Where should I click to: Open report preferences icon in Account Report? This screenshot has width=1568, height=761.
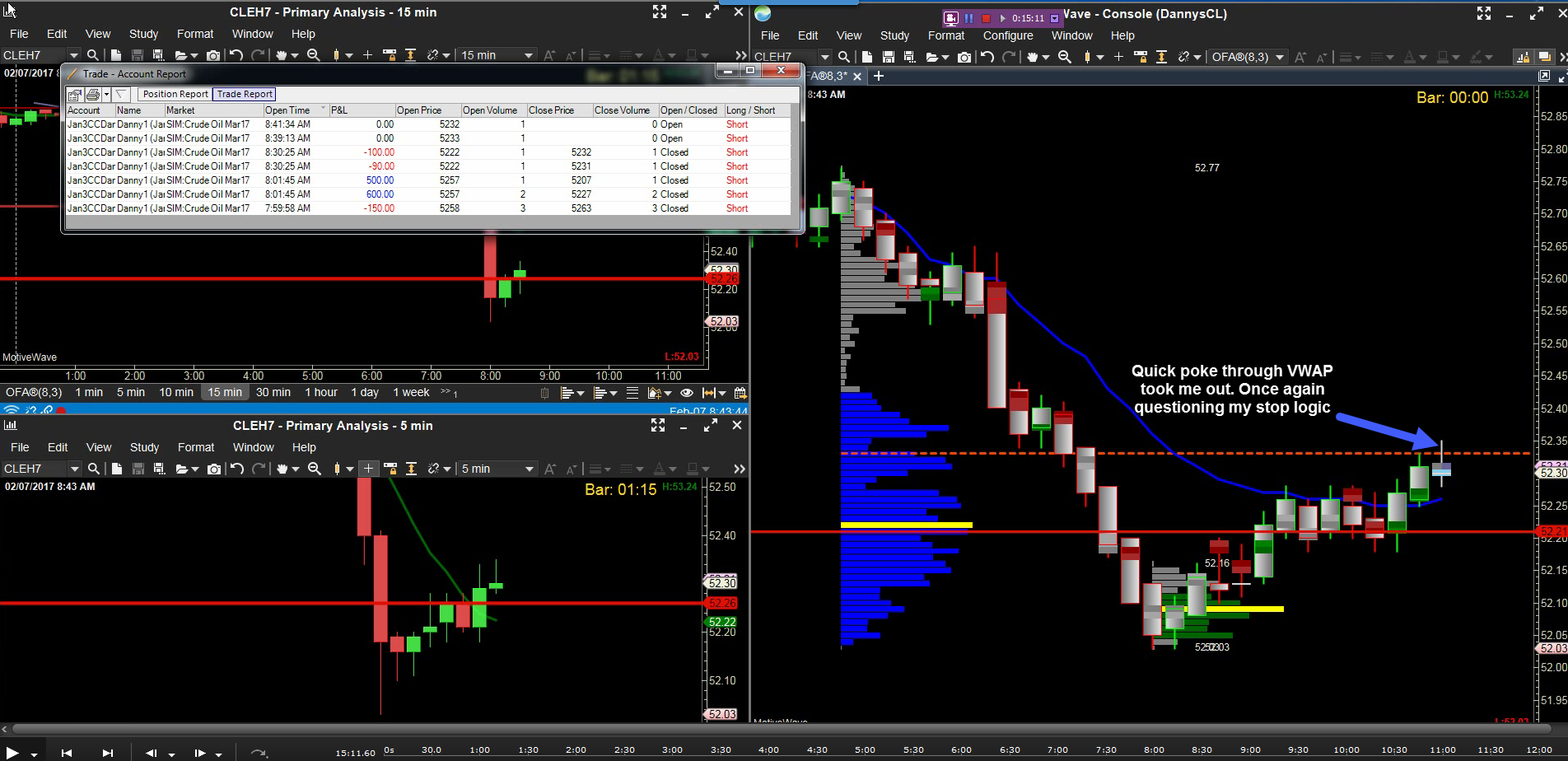click(x=75, y=95)
